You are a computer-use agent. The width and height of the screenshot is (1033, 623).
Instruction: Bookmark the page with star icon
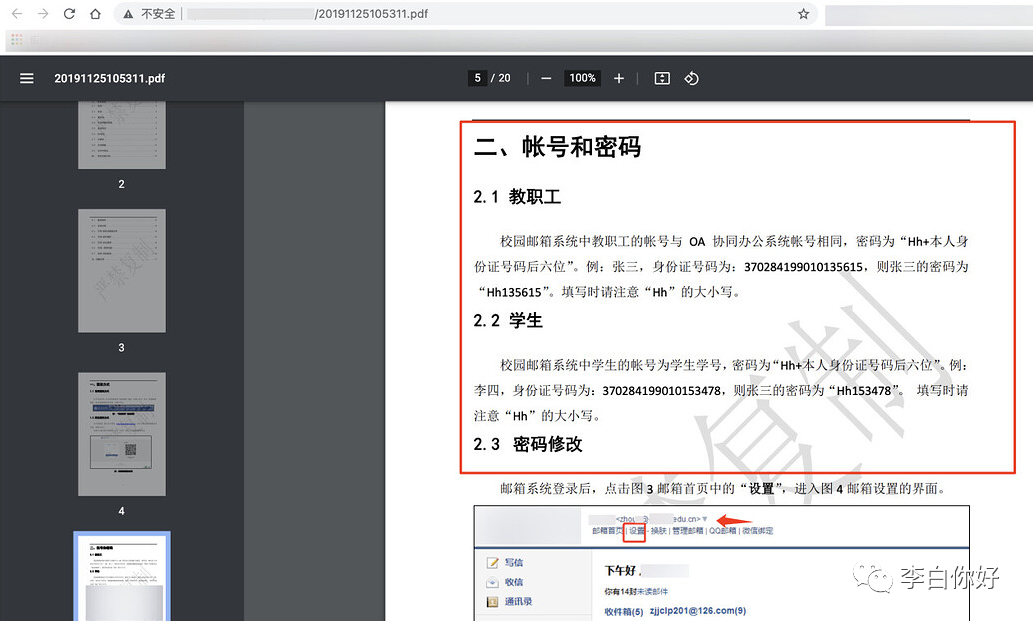(x=803, y=14)
